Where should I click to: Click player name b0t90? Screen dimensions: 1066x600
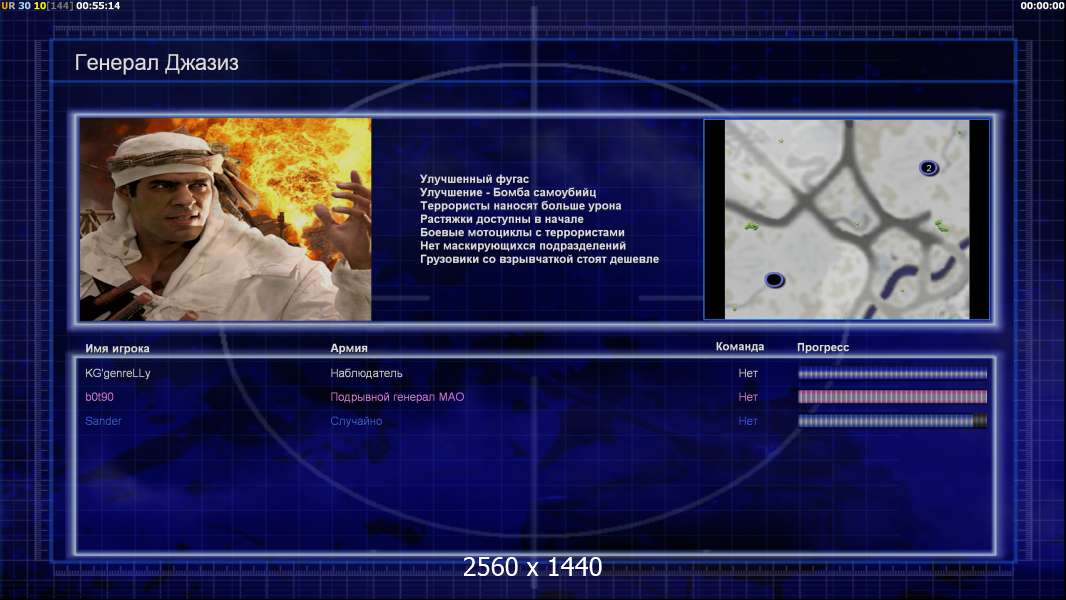click(x=99, y=397)
